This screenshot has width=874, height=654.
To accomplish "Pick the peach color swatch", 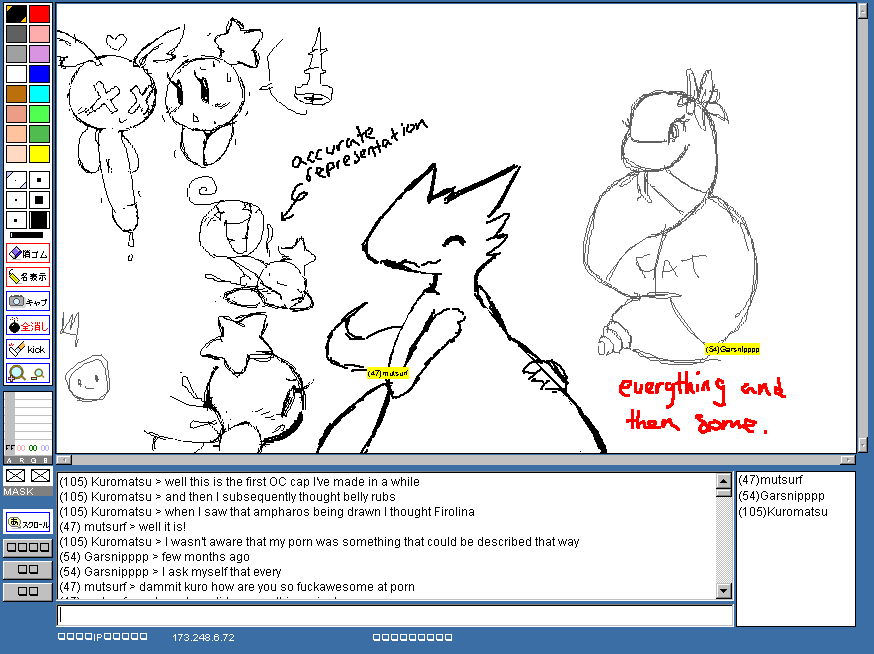I will point(16,134).
